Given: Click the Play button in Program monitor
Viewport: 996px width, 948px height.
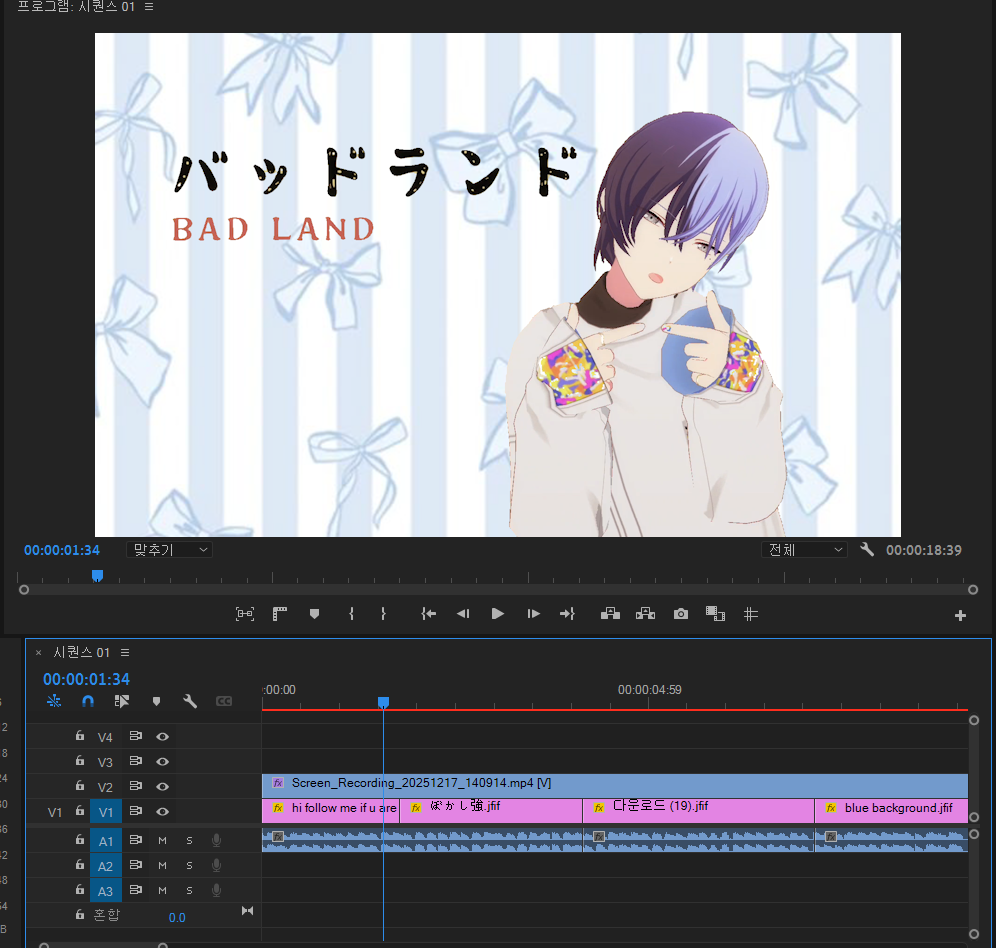Looking at the screenshot, I should click(x=497, y=614).
